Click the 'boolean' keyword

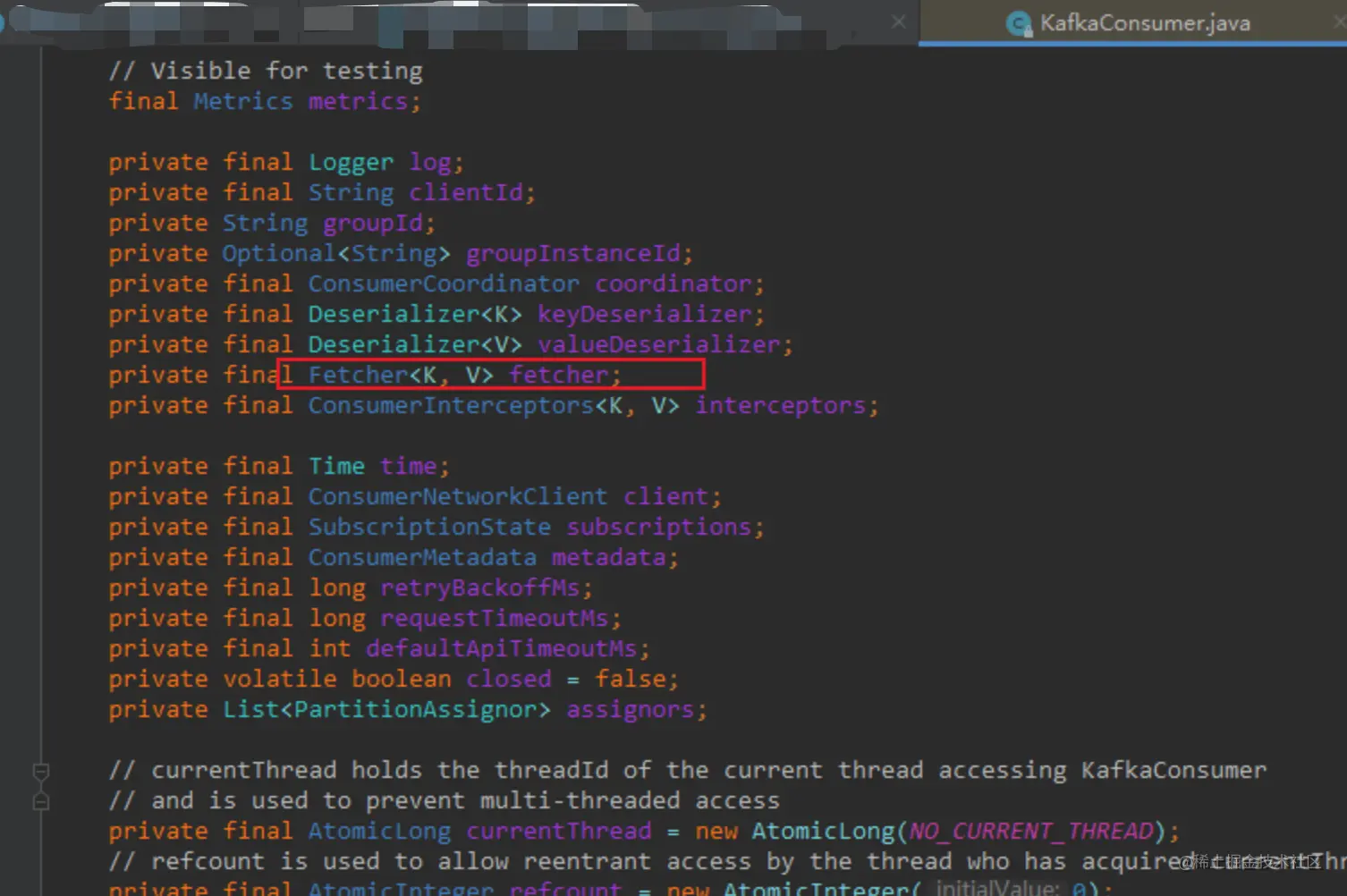[x=401, y=679]
